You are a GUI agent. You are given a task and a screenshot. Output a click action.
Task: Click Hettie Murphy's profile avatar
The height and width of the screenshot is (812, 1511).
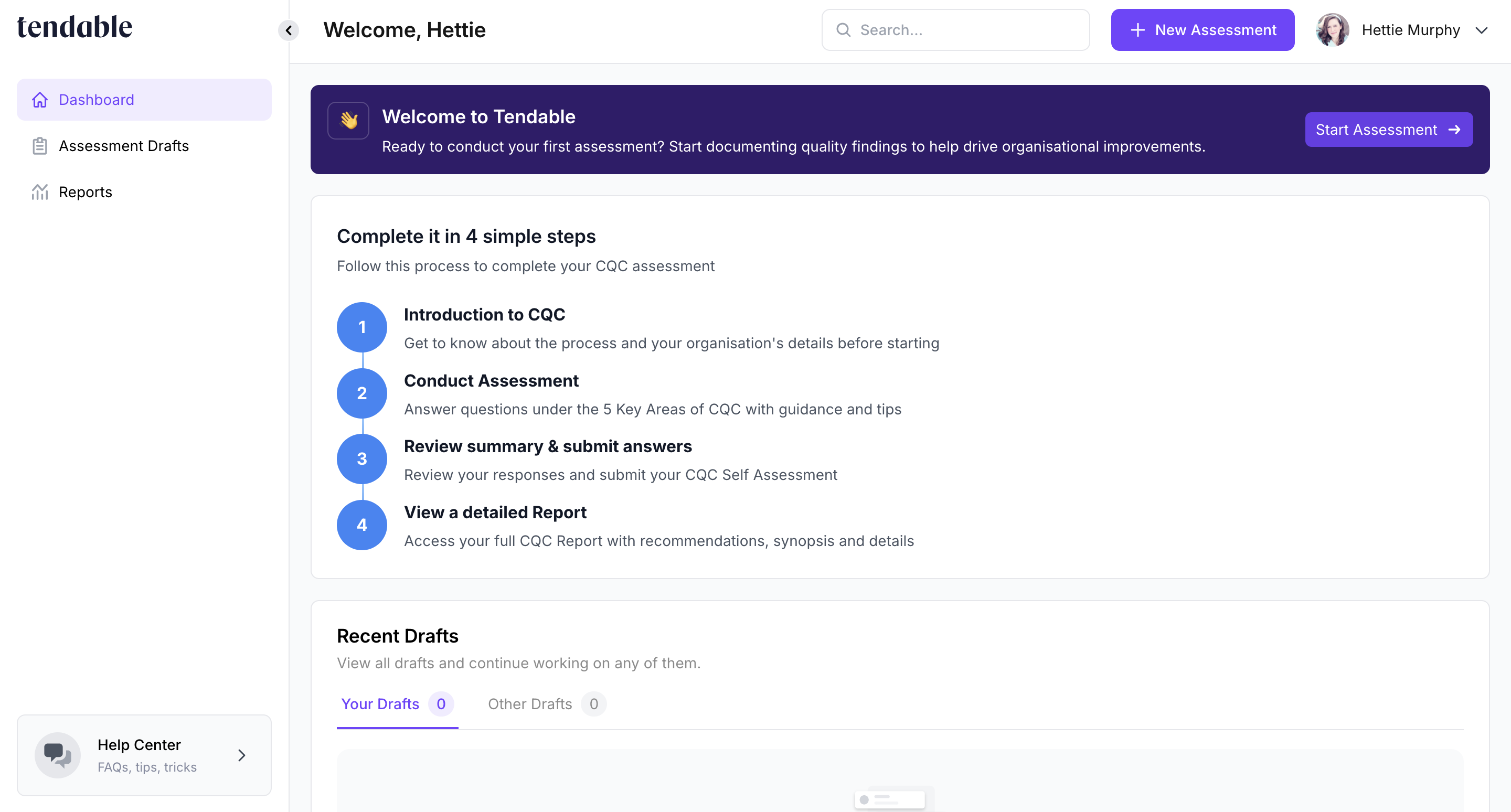(1332, 30)
